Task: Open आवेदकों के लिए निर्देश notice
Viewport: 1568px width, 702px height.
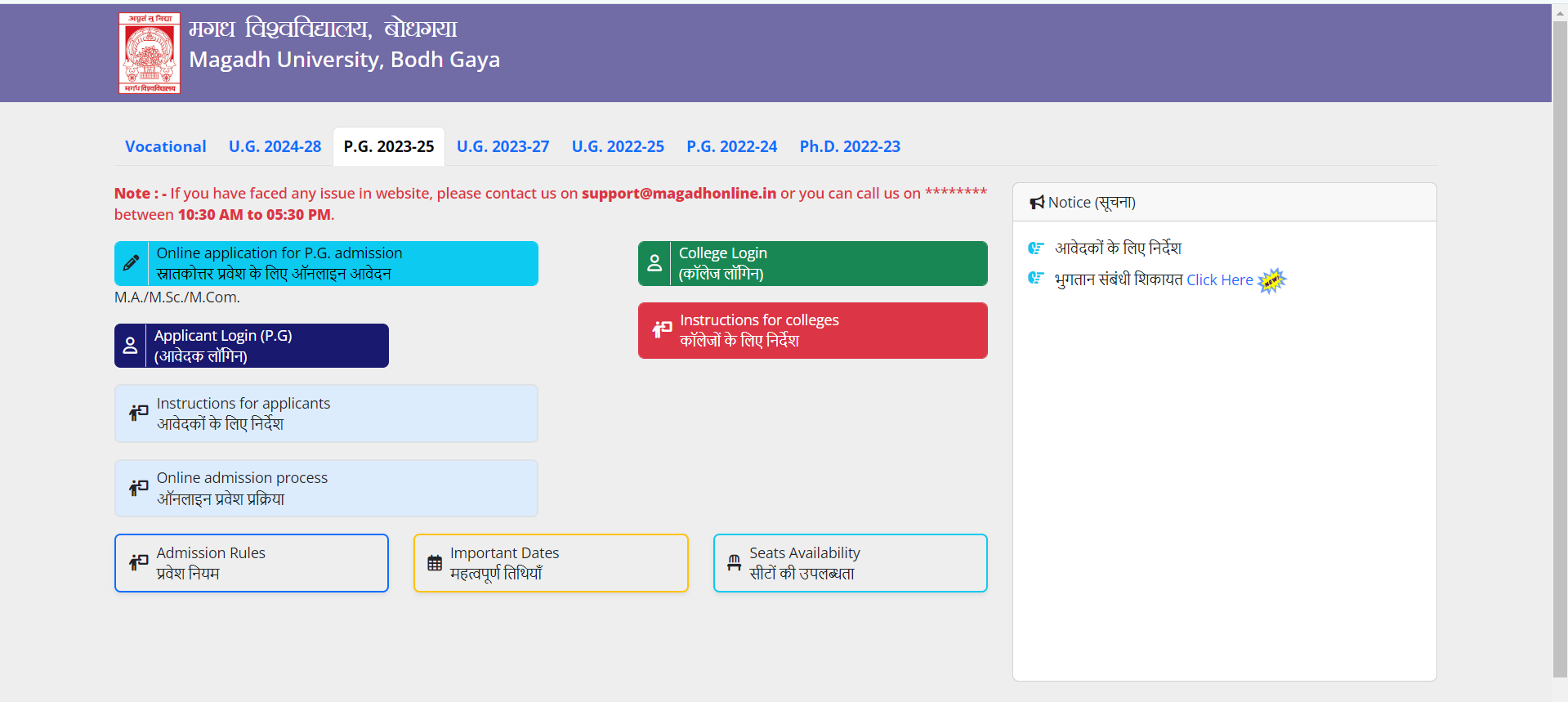Action: pyautogui.click(x=1118, y=248)
